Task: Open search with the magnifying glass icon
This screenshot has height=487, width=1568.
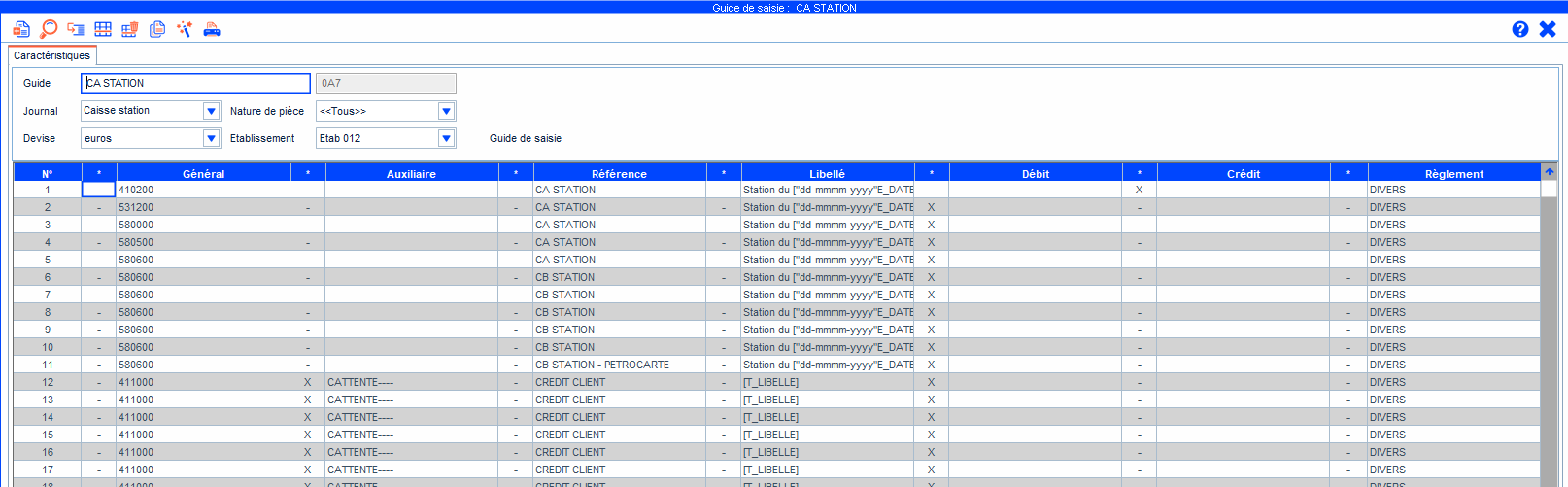Action: tap(49, 29)
